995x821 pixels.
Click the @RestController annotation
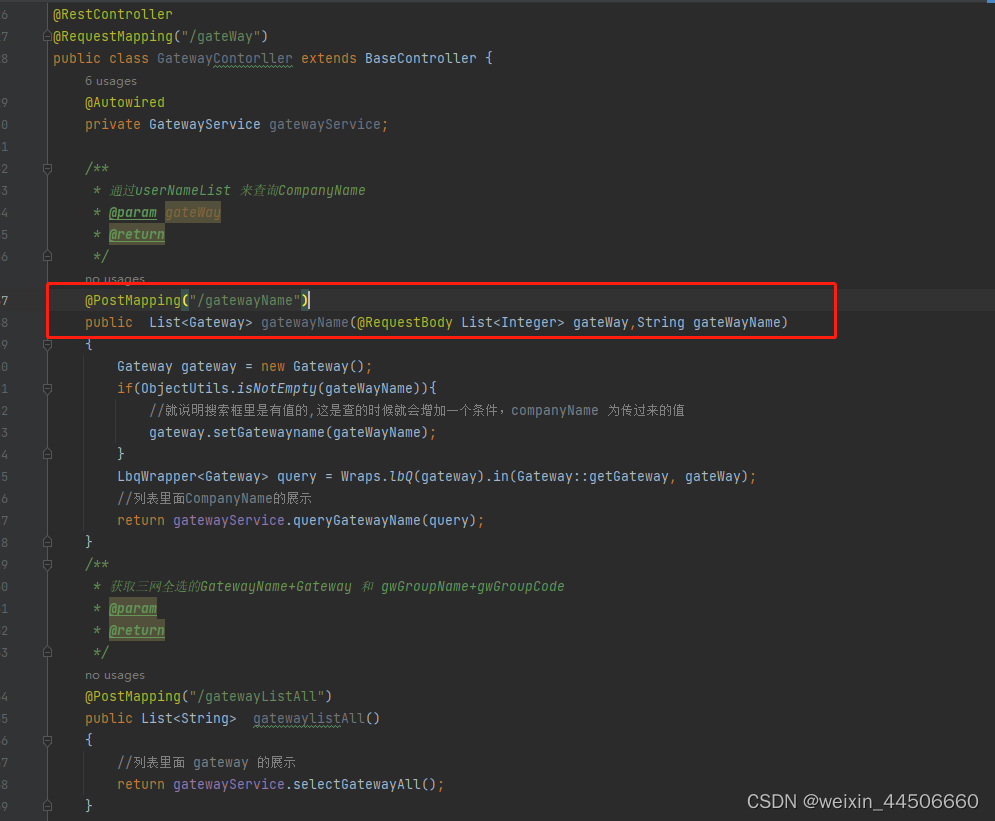click(x=113, y=14)
